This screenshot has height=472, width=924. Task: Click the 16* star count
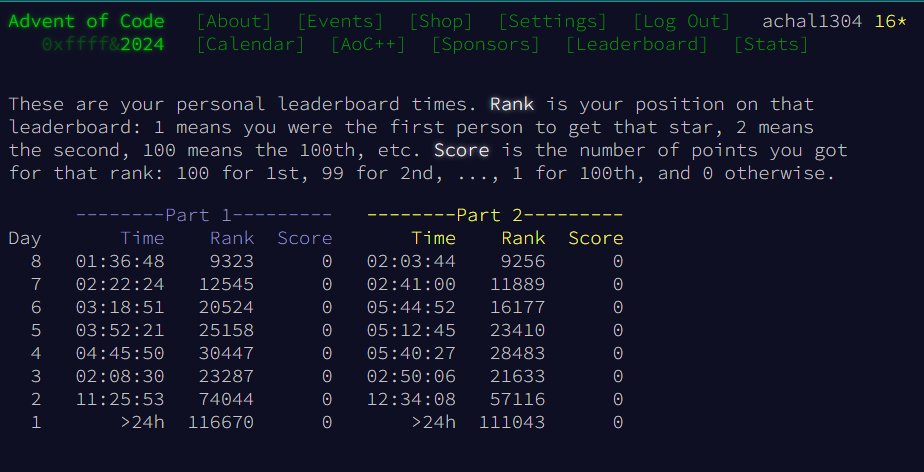point(890,22)
